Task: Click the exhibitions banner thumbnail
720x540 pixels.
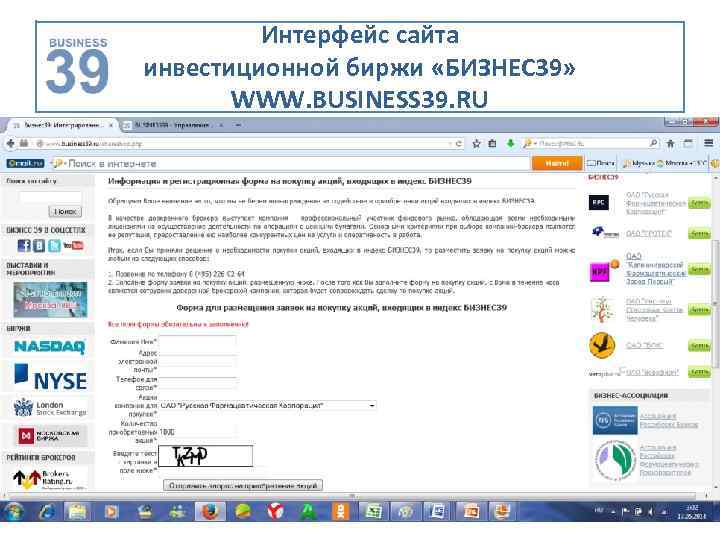Action: [50, 300]
